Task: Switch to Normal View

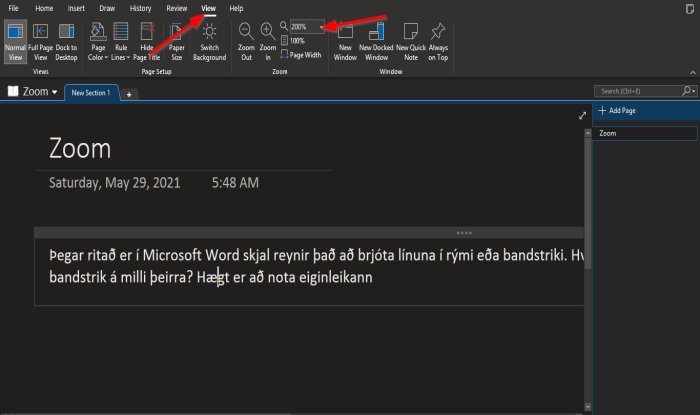Action: pyautogui.click(x=16, y=40)
